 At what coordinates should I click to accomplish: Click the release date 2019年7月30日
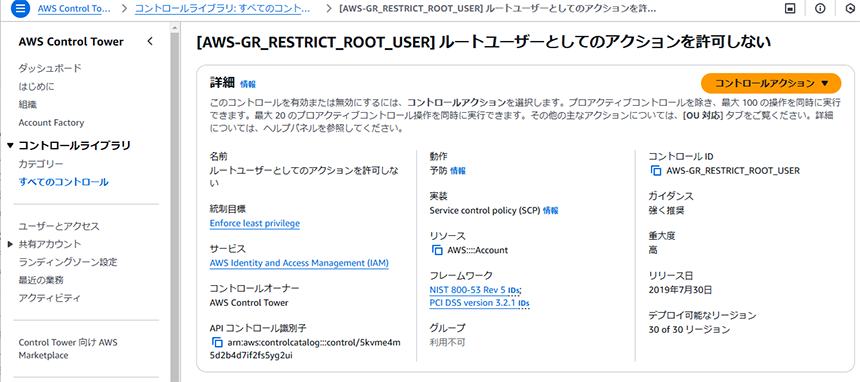click(x=680, y=290)
